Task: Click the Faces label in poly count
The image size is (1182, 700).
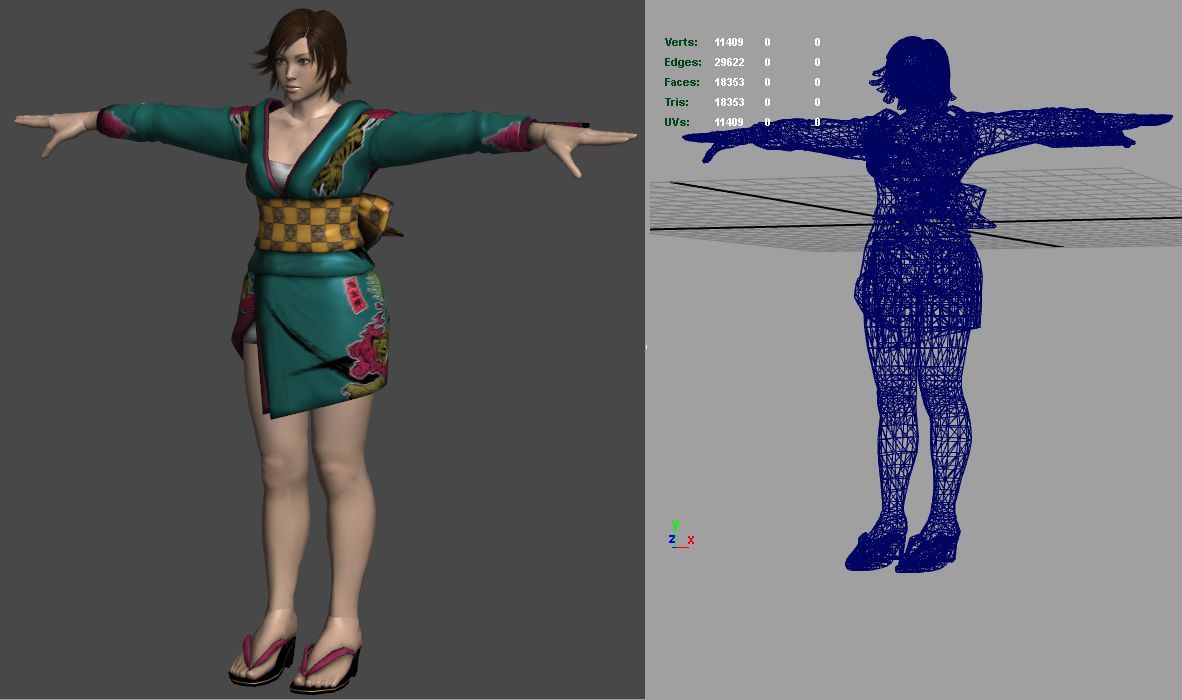Action: click(681, 83)
